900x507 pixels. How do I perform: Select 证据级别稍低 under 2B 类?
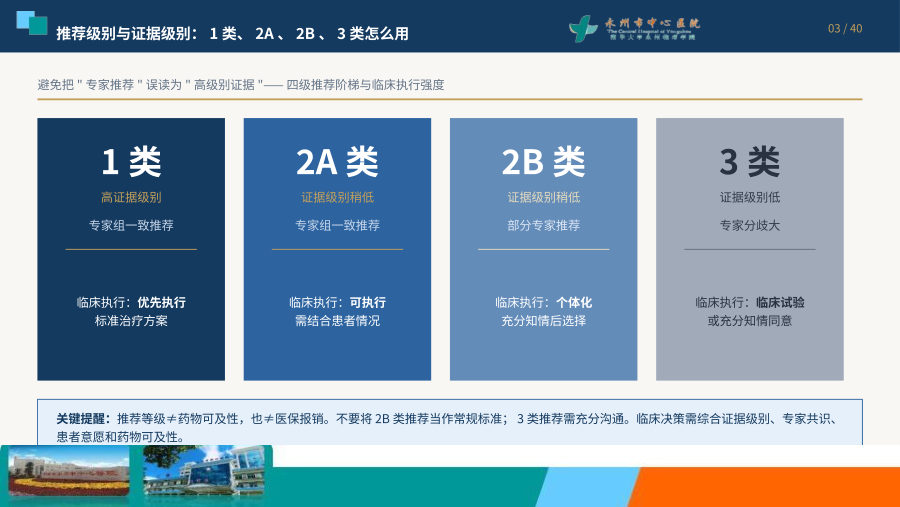pos(544,198)
